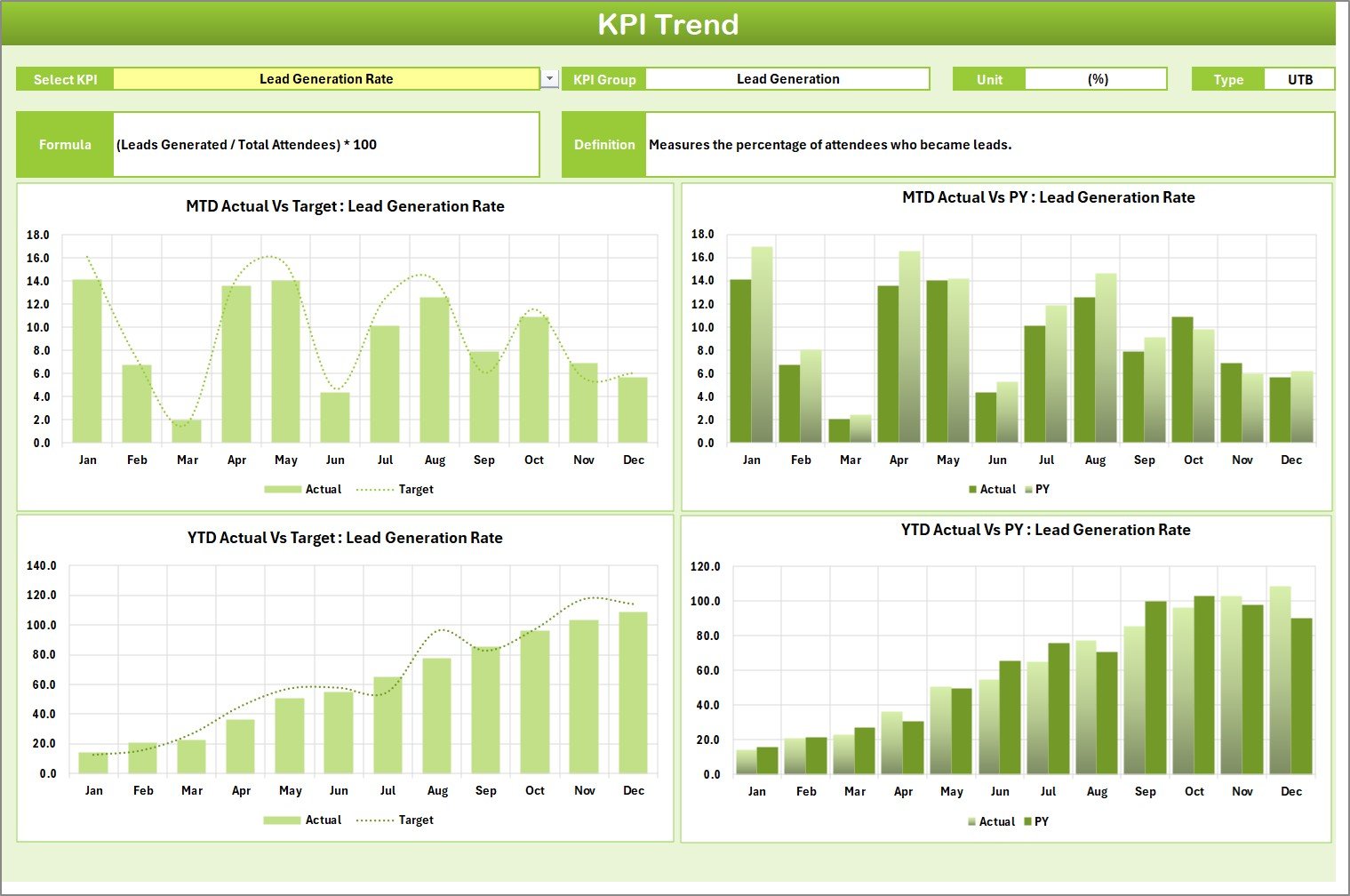
Task: Select the yellow Lead Generation Rate KPI cell
Action: (x=326, y=79)
